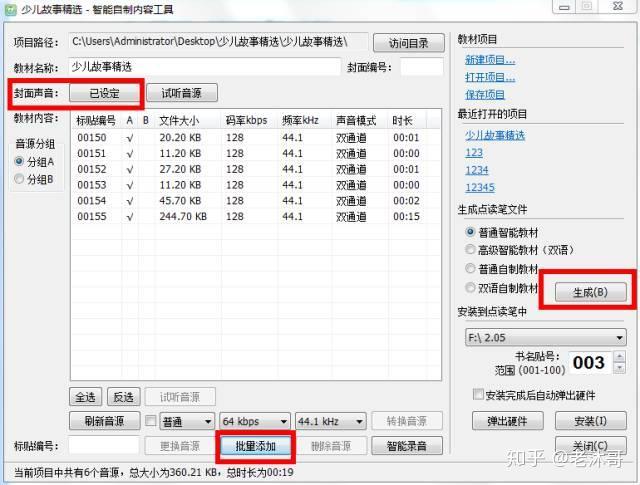Click 文件大小 column header

coord(181,120)
